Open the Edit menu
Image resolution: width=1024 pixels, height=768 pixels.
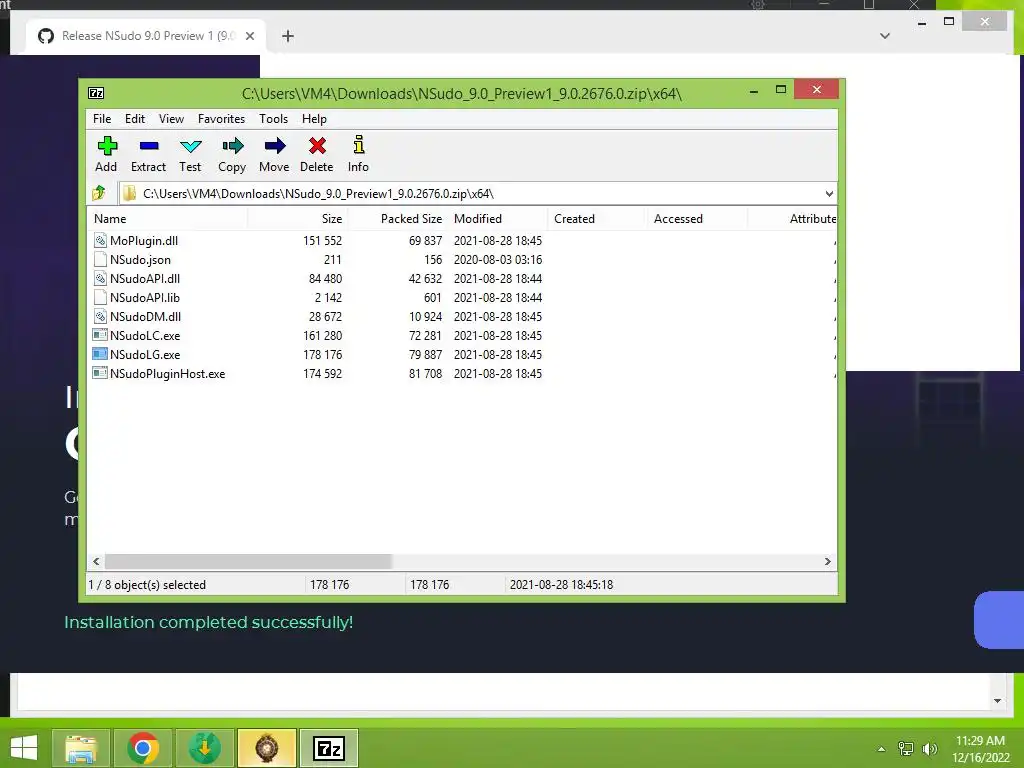[135, 119]
